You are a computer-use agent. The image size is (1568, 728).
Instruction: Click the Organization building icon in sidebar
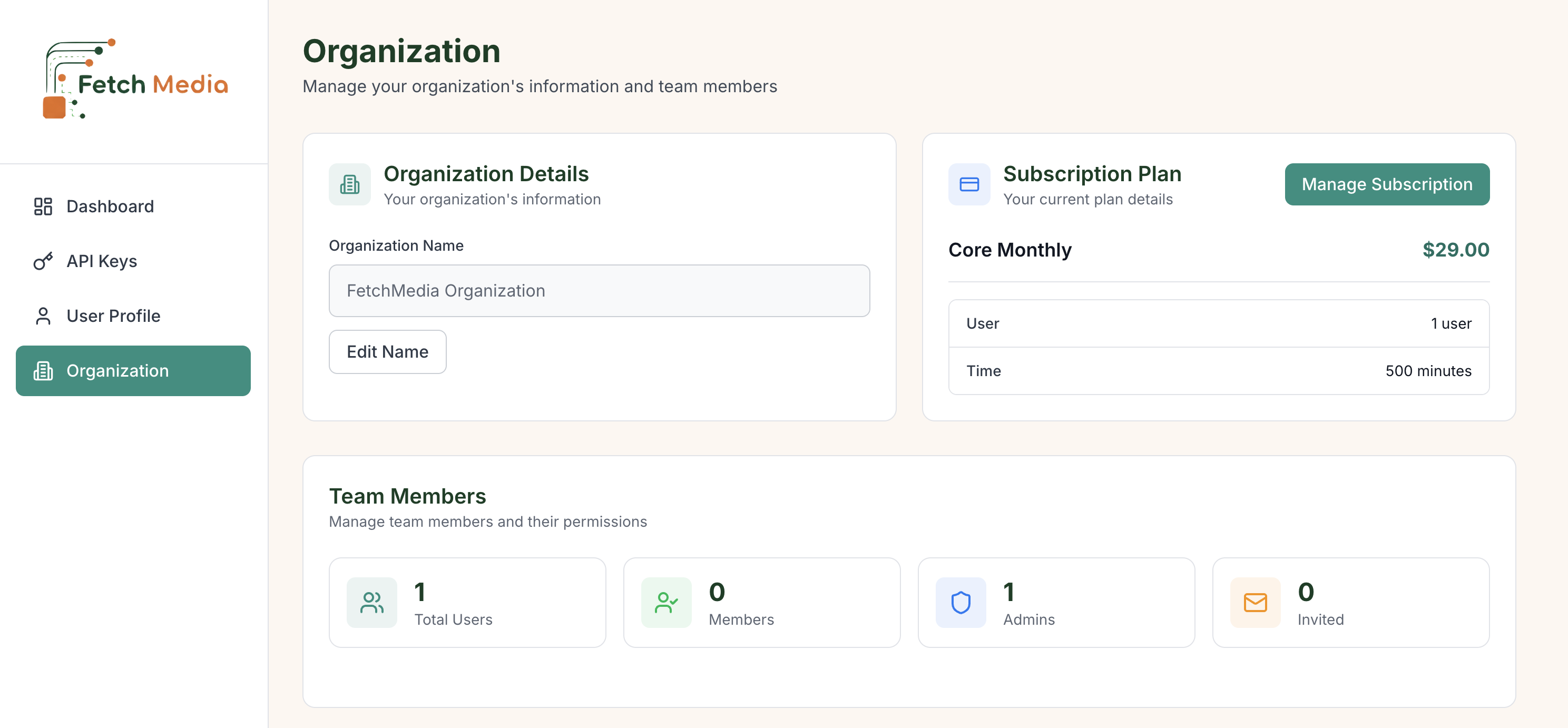[43, 371]
